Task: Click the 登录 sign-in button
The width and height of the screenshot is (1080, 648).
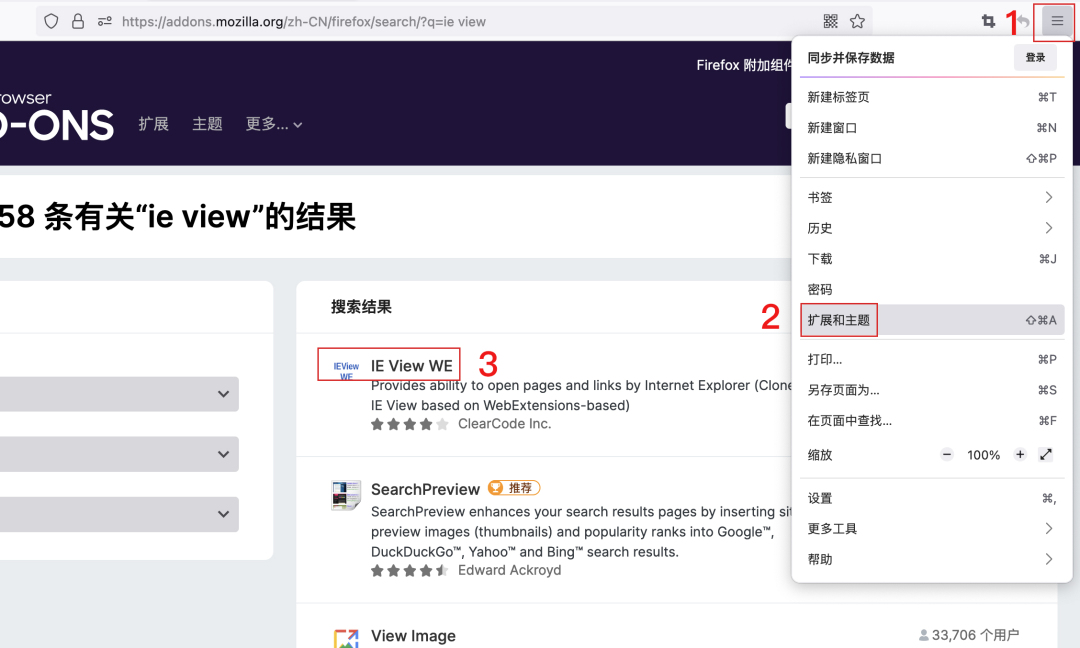Action: tap(1035, 57)
